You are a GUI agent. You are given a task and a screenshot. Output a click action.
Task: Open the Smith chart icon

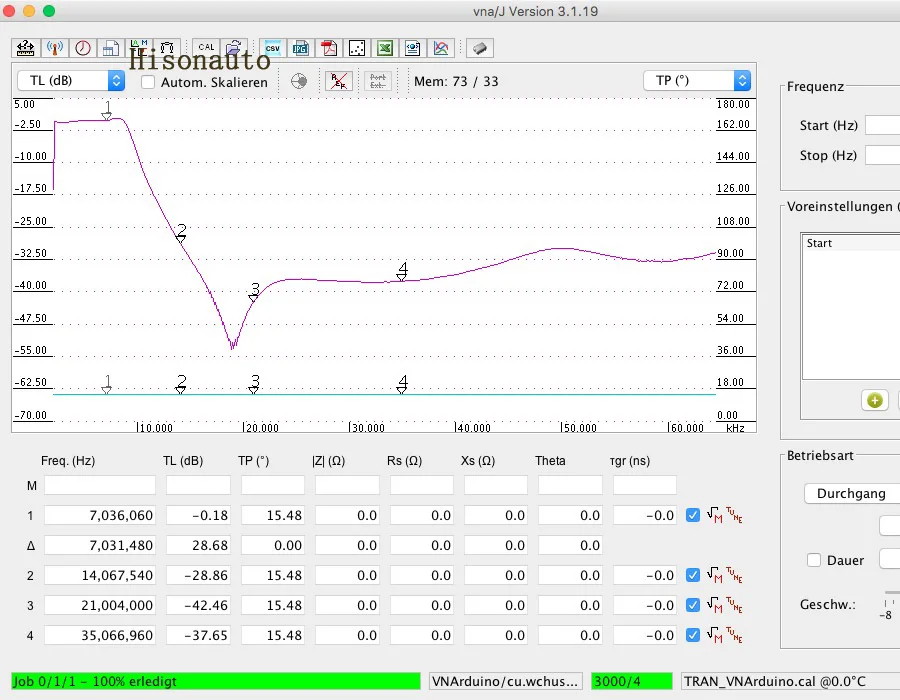tap(299, 81)
